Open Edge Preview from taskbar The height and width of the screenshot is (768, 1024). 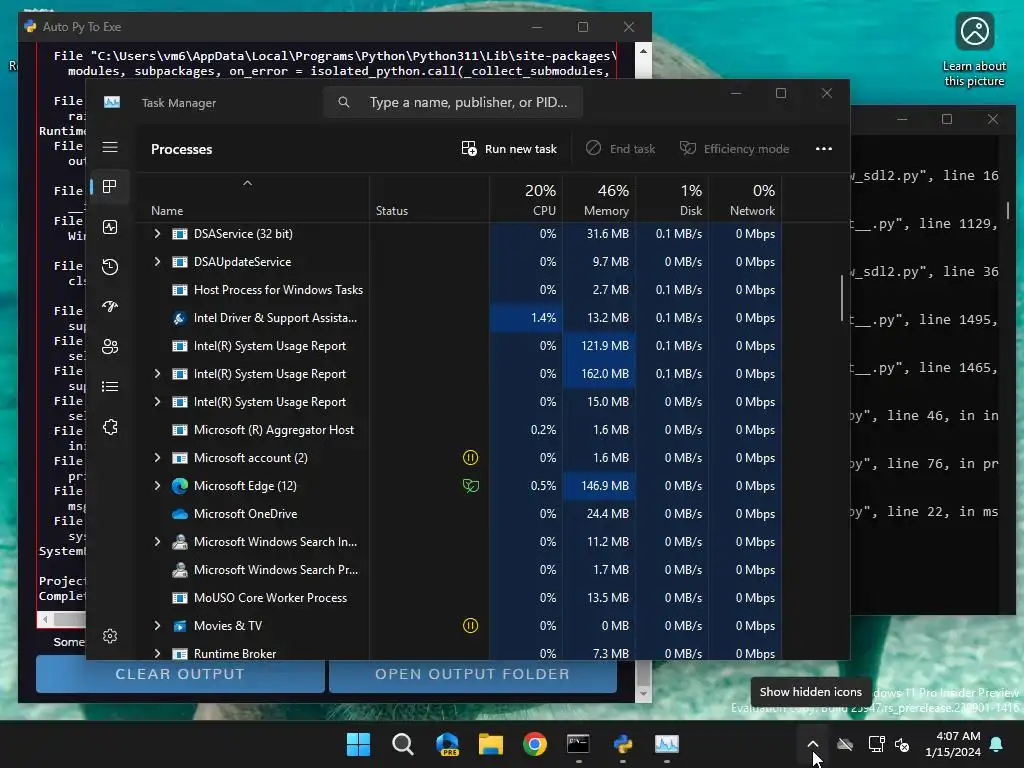(447, 744)
